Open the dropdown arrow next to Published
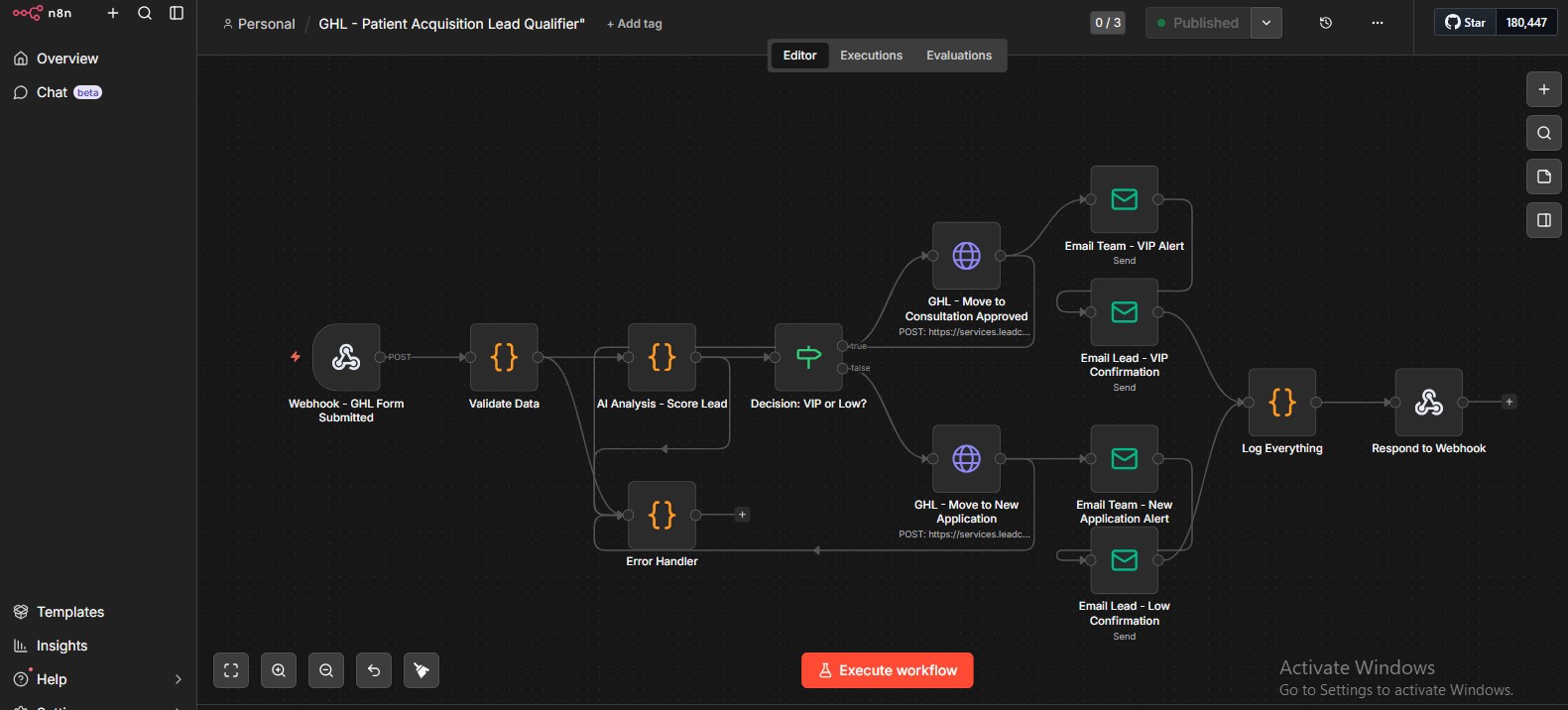Viewport: 1568px width, 710px height. point(1266,23)
